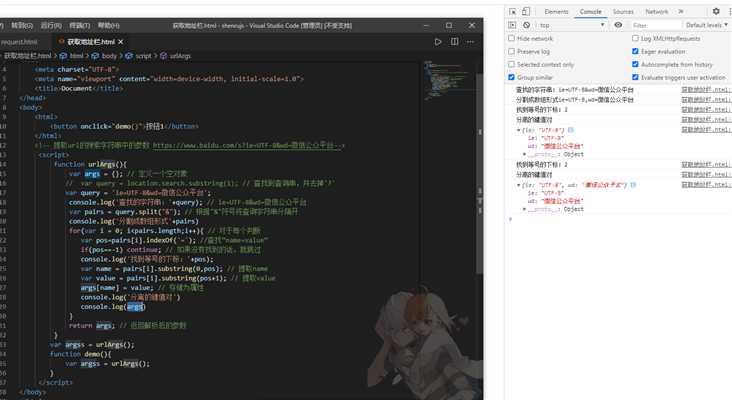Enable Selected context only checkbox
732x400 pixels.
(x=511, y=64)
